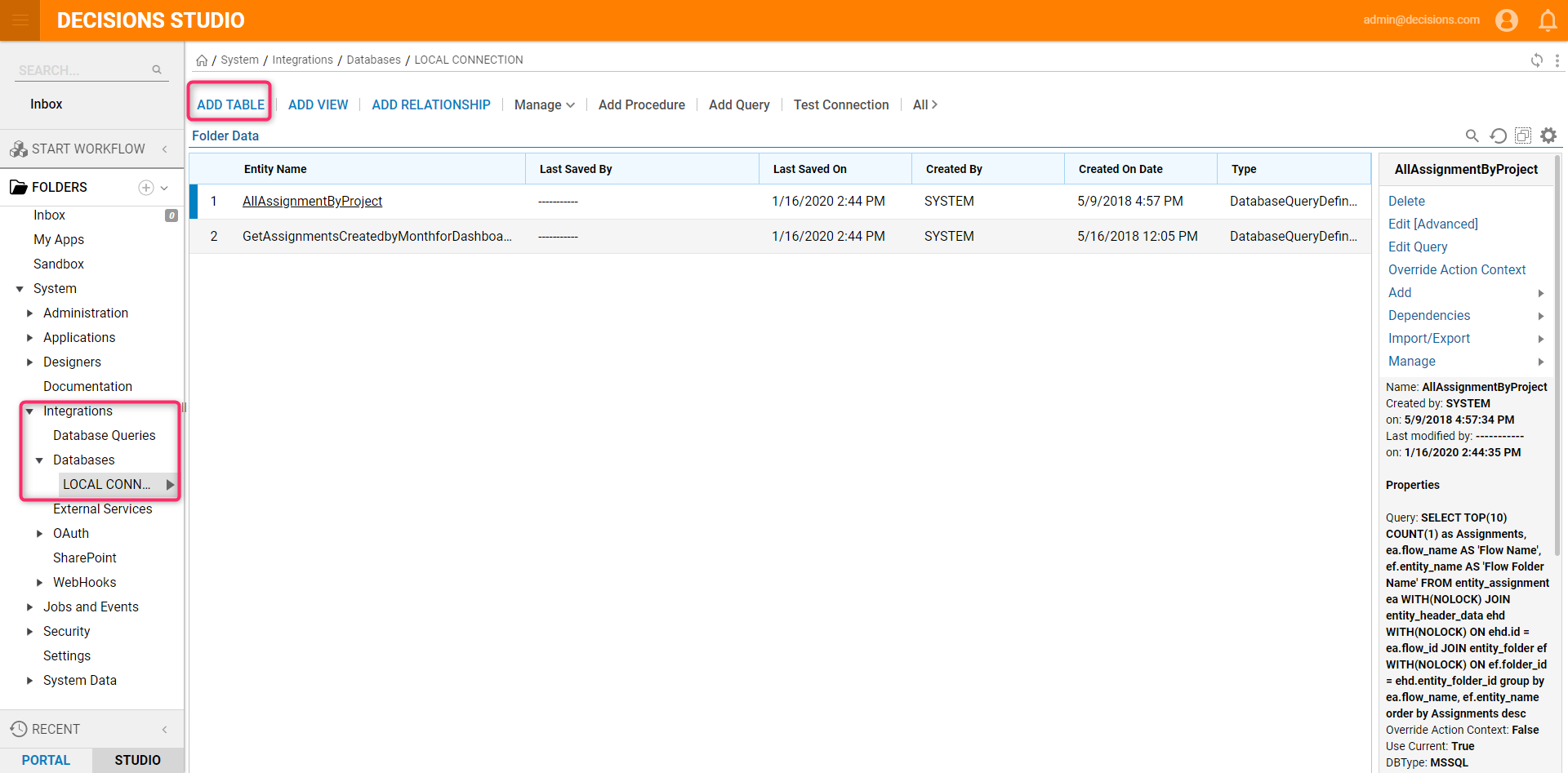The image size is (1568, 773).
Task: Click Add Procedure action
Action: tap(642, 105)
